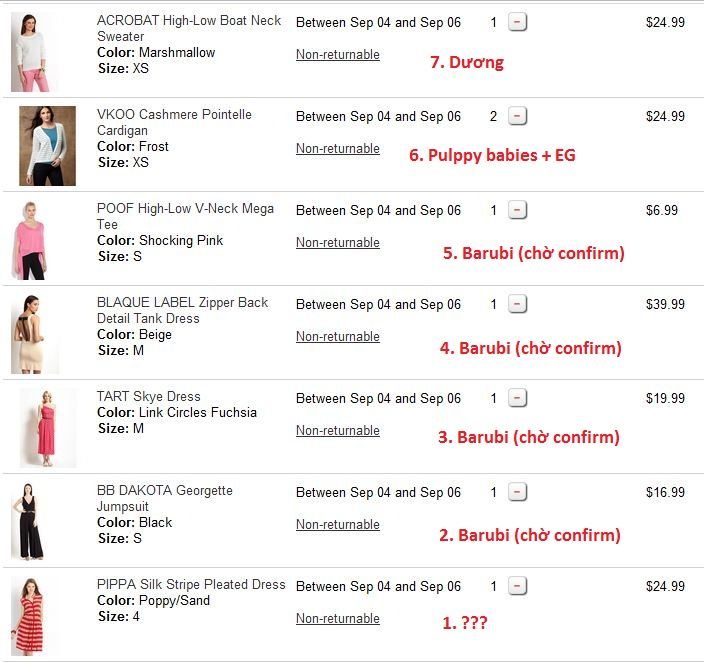Click Non-returnable link for POOF Mega Tee
The height and width of the screenshot is (664, 704).
(338, 242)
